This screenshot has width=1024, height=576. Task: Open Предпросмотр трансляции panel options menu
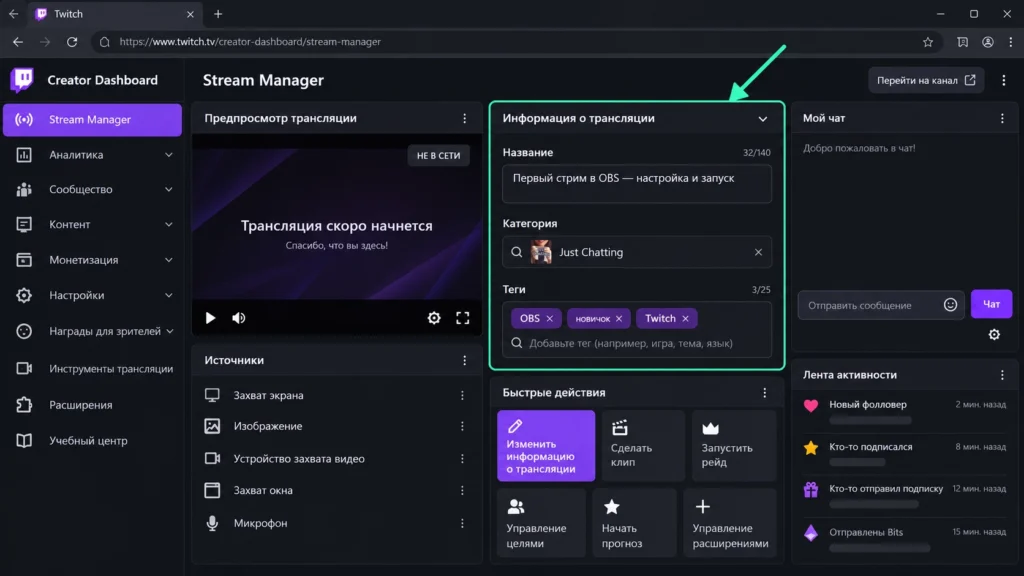coord(464,118)
